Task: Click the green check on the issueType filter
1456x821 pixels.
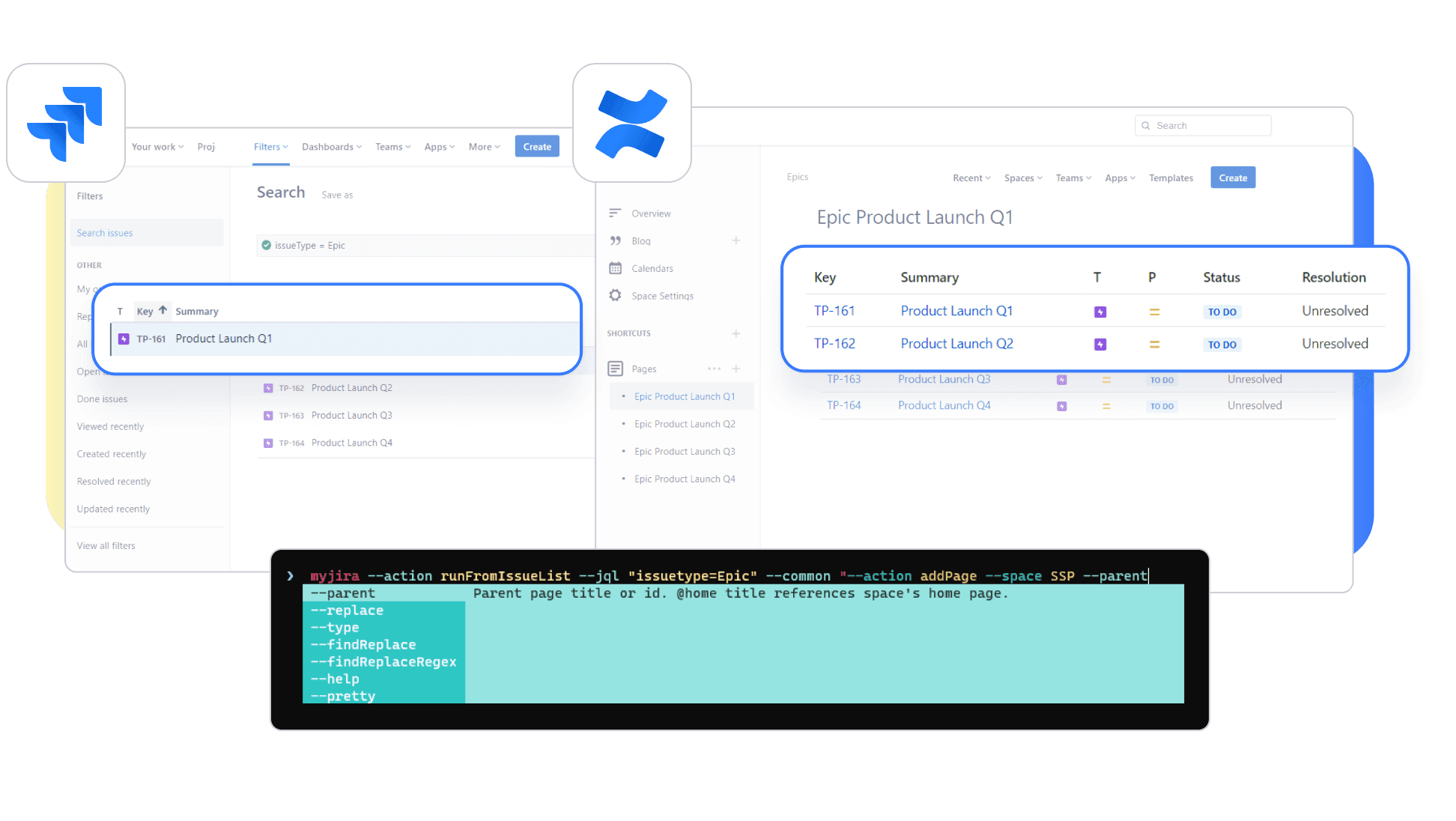Action: 267,245
